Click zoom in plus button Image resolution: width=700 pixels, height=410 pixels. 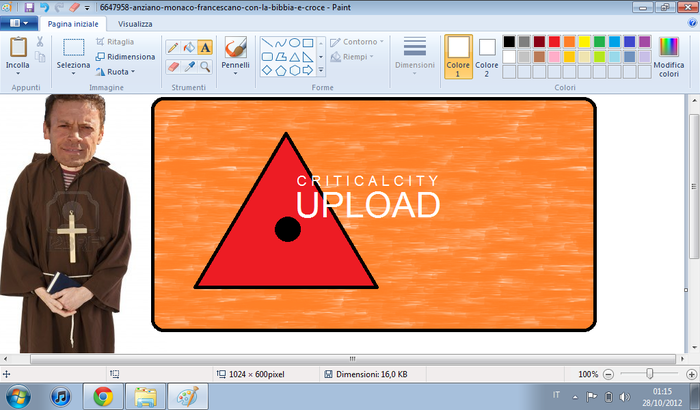tap(692, 374)
